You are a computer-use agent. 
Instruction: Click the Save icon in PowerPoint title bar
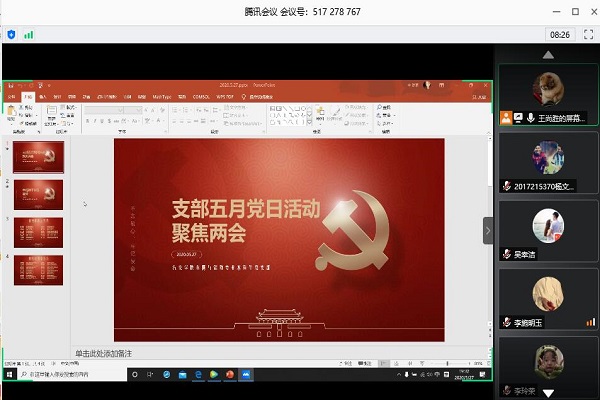[11, 85]
